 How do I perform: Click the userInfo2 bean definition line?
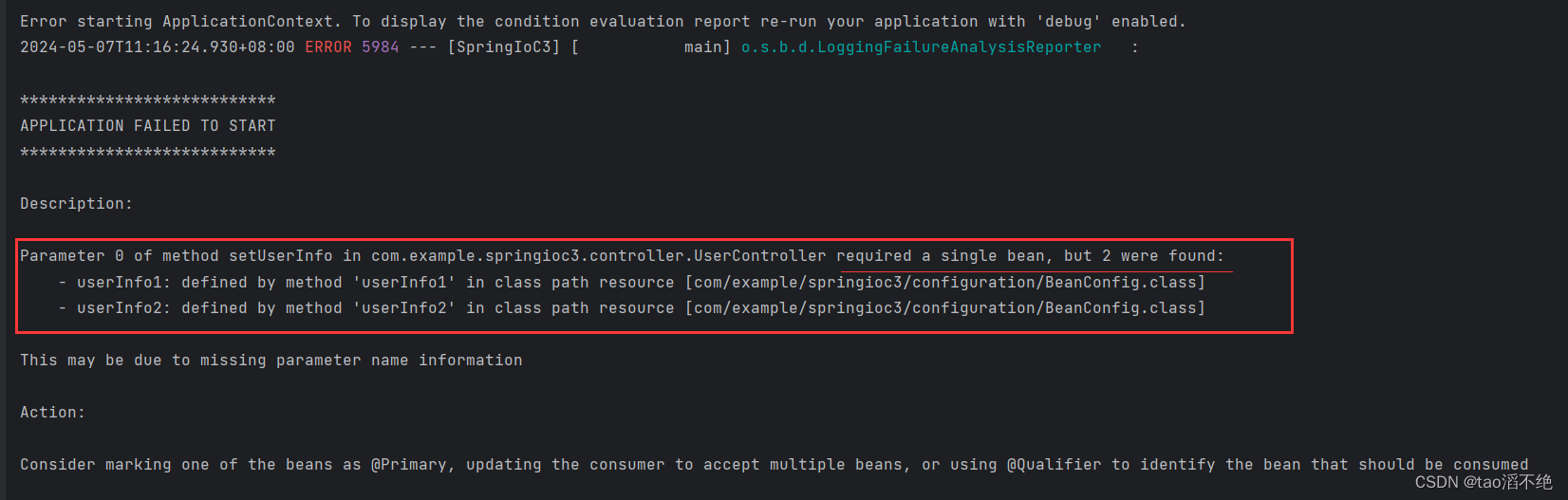632,307
